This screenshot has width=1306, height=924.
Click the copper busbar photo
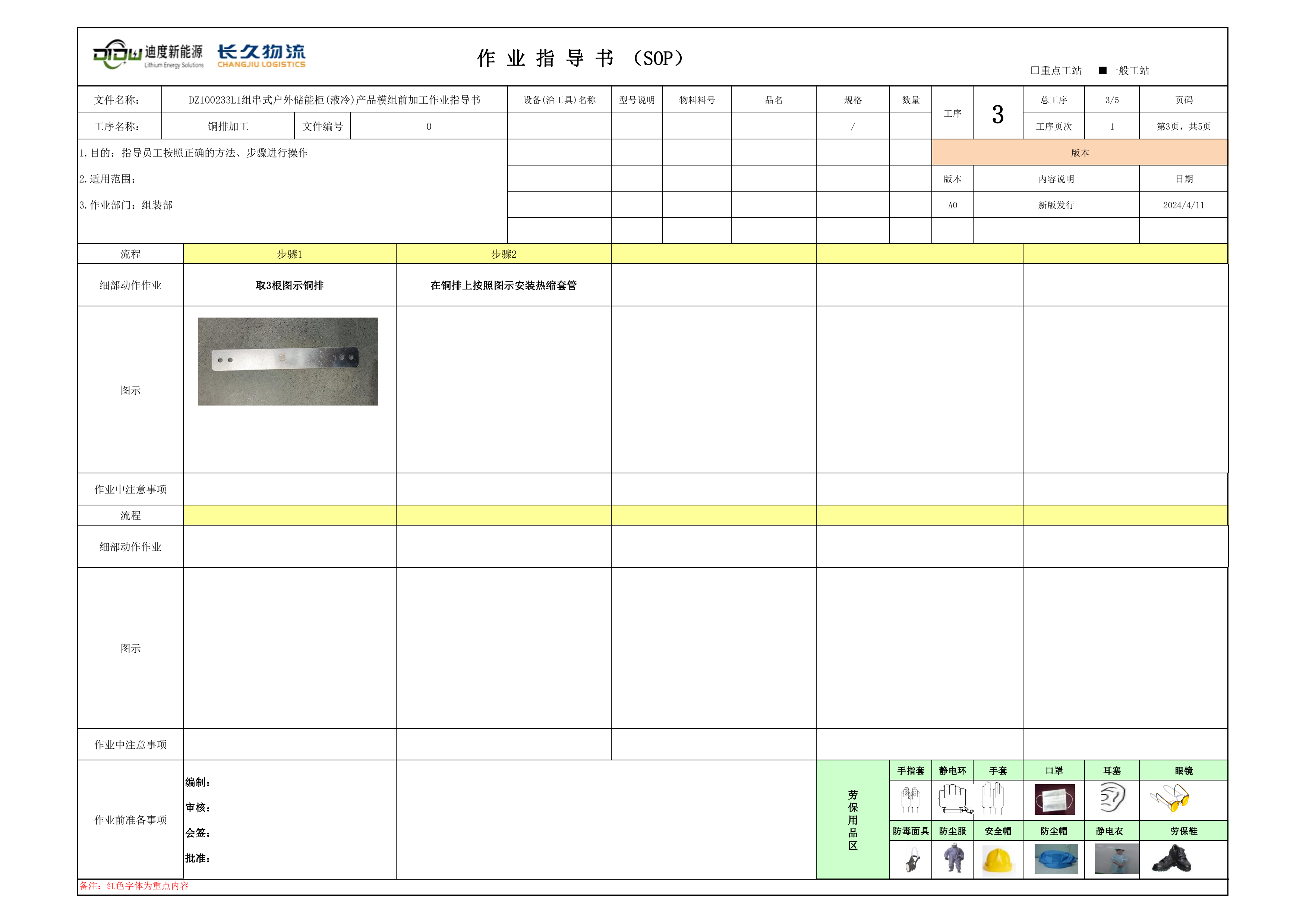pos(288,361)
